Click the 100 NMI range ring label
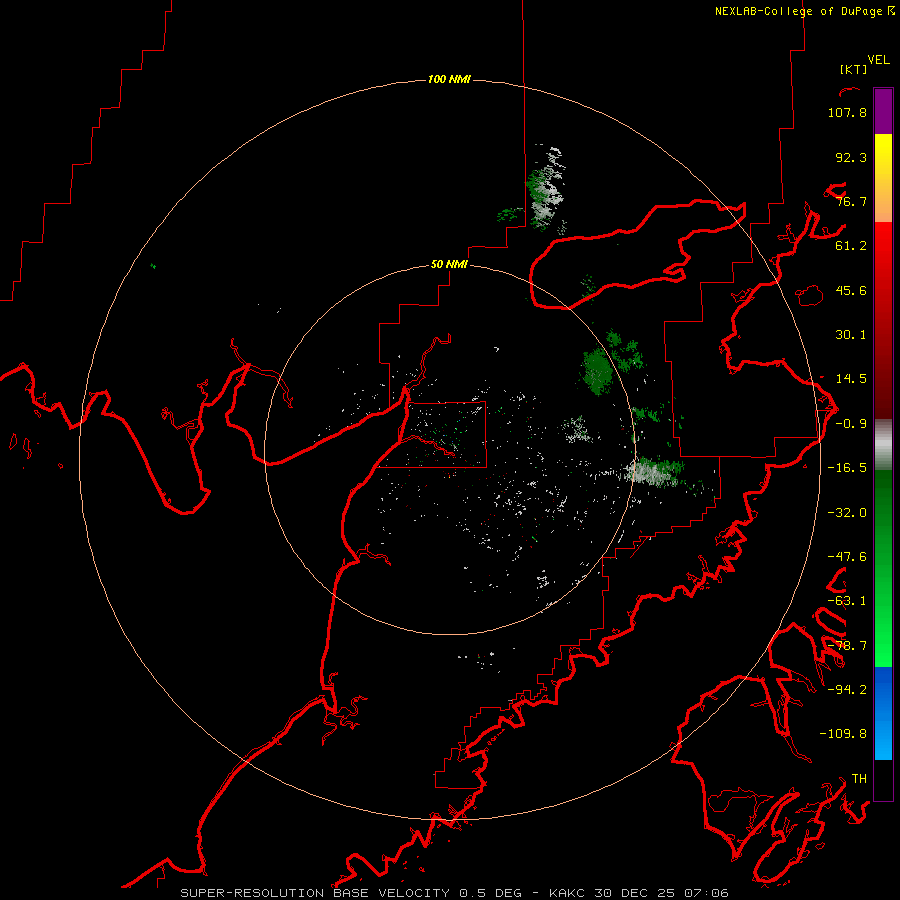This screenshot has height=900, width=900. (x=449, y=79)
